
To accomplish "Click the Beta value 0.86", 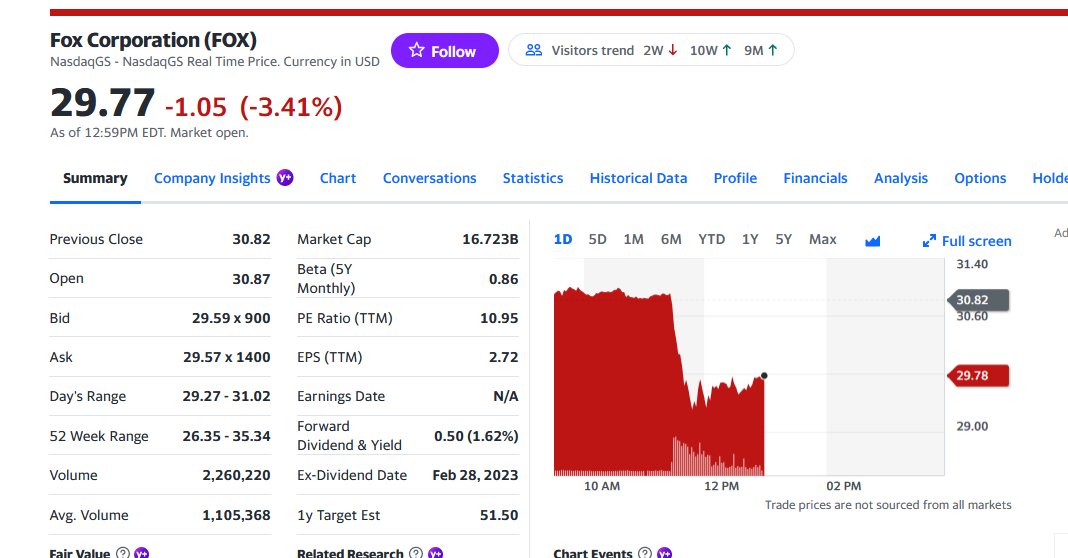I will tap(503, 279).
